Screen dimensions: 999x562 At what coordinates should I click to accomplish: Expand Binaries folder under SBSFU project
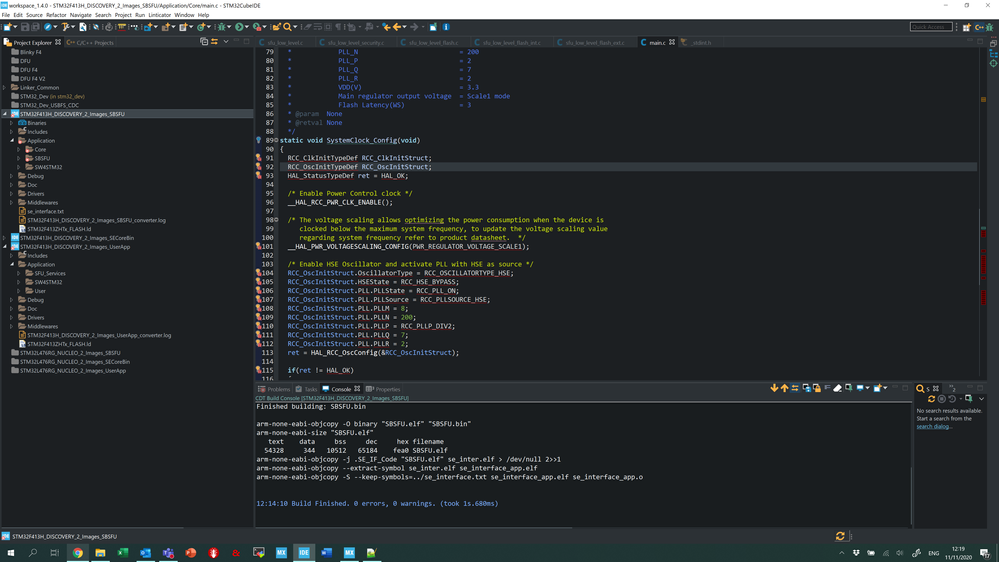pyautogui.click(x=12, y=123)
